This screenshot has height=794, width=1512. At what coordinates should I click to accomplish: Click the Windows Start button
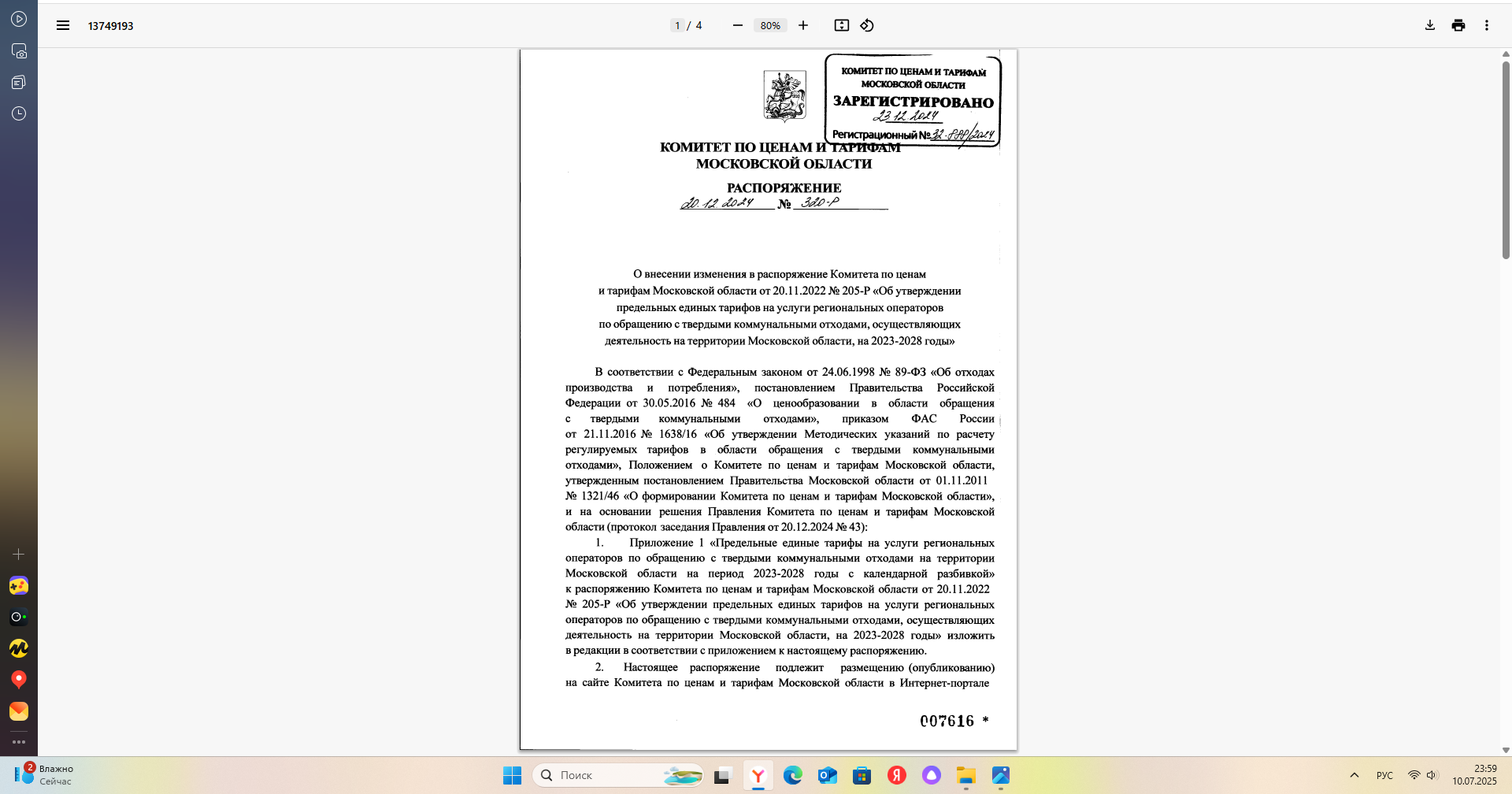click(x=512, y=775)
